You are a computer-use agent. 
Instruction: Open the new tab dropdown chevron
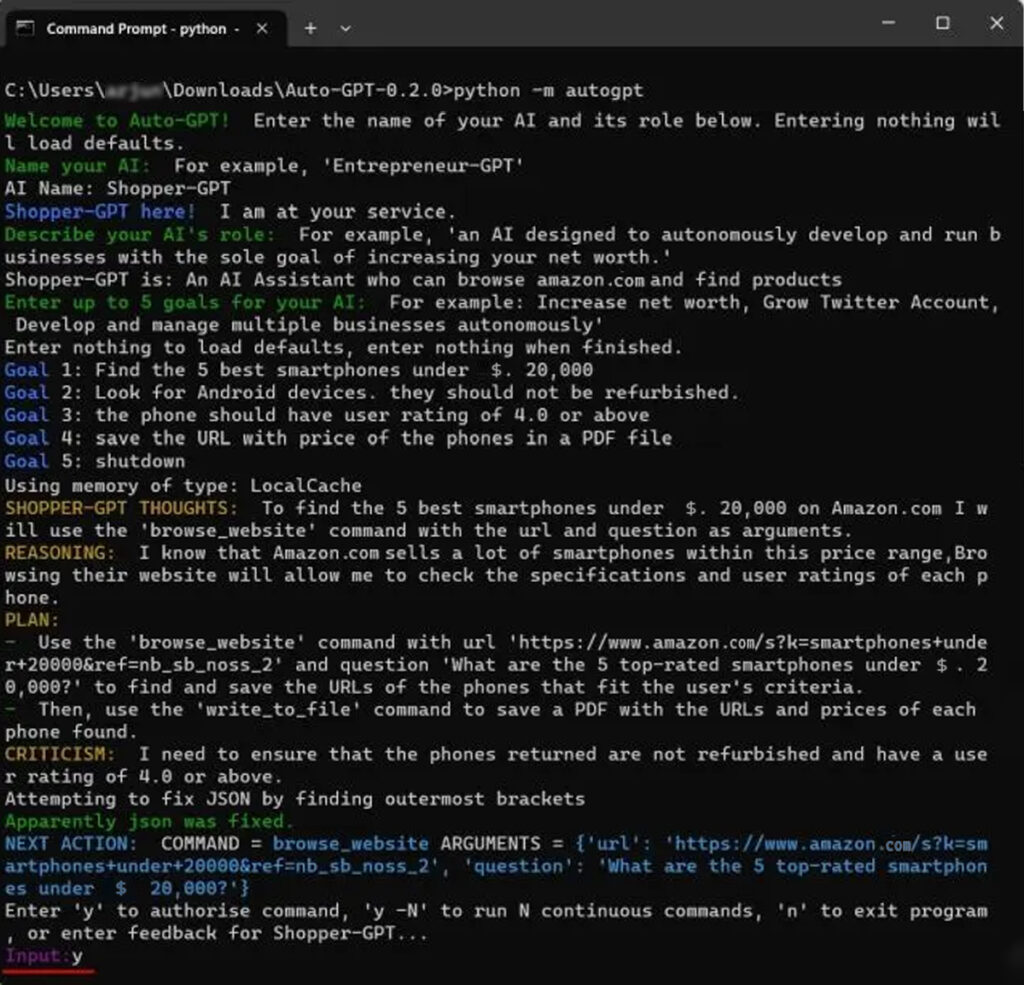click(x=344, y=28)
